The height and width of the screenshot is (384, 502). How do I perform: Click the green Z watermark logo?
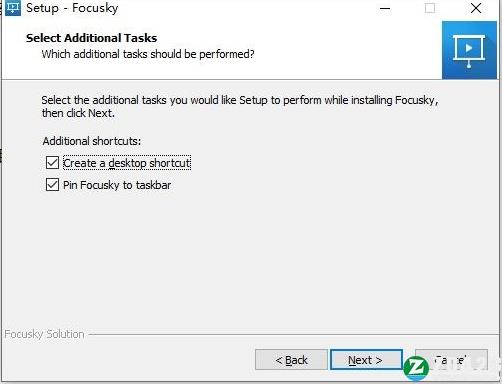pyautogui.click(x=416, y=368)
